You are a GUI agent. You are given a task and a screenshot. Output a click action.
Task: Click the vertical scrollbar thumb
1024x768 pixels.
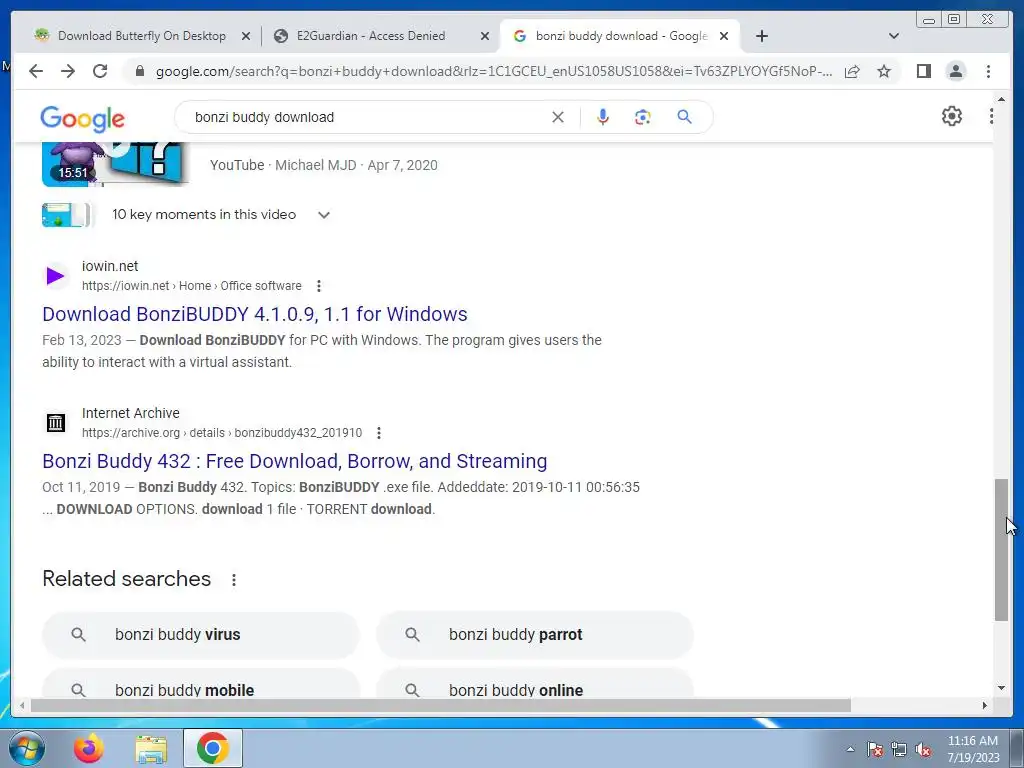(x=1001, y=550)
